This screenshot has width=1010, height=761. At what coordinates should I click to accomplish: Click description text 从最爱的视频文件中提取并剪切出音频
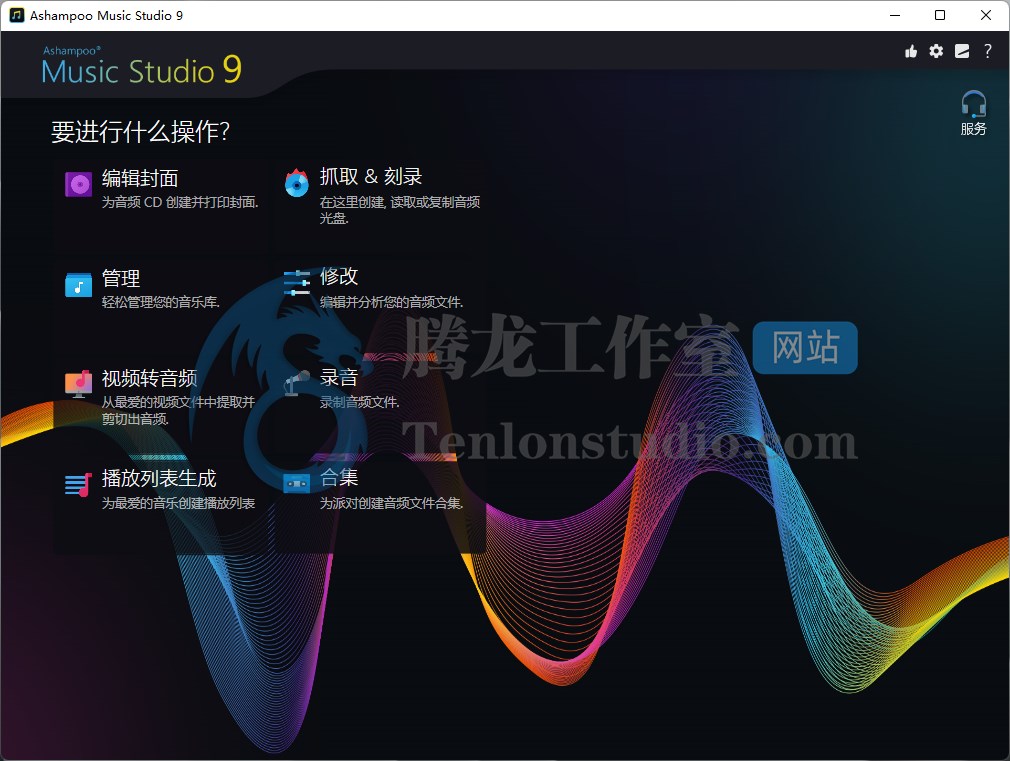[x=178, y=410]
